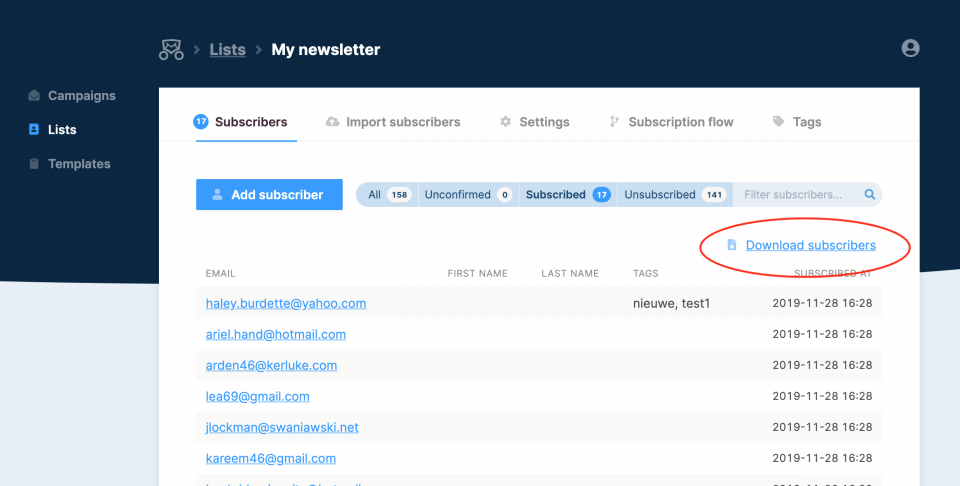
Task: Click the Download subscribers link
Action: tap(811, 245)
